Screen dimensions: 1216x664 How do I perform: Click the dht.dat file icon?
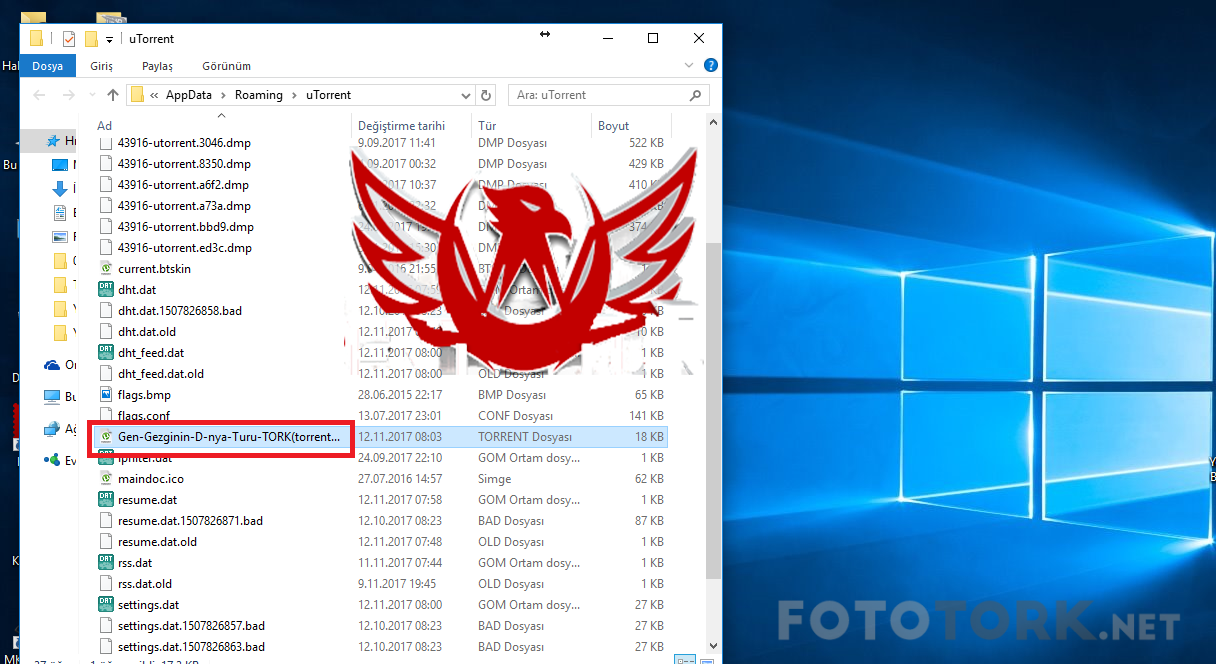click(x=106, y=289)
